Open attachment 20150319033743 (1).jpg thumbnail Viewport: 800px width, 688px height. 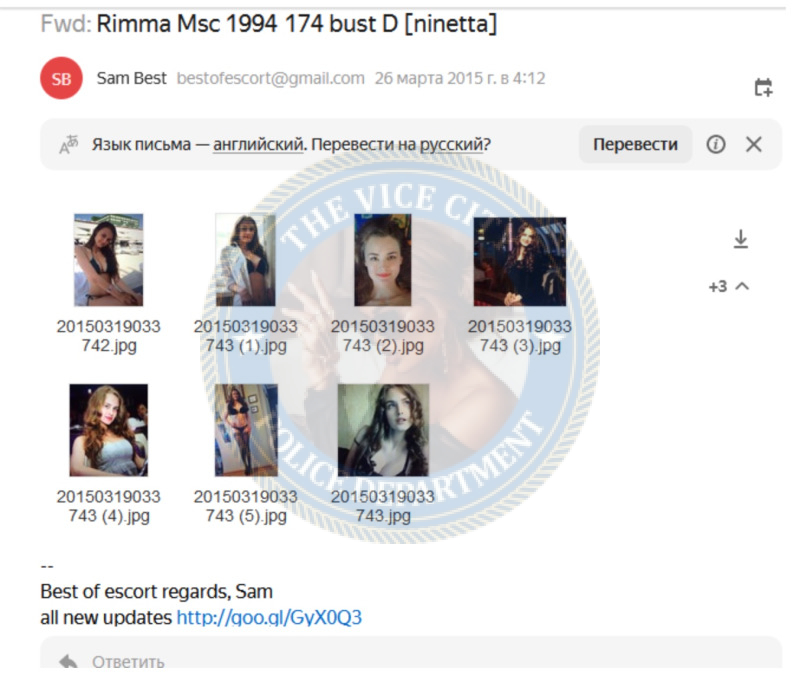pos(245,260)
